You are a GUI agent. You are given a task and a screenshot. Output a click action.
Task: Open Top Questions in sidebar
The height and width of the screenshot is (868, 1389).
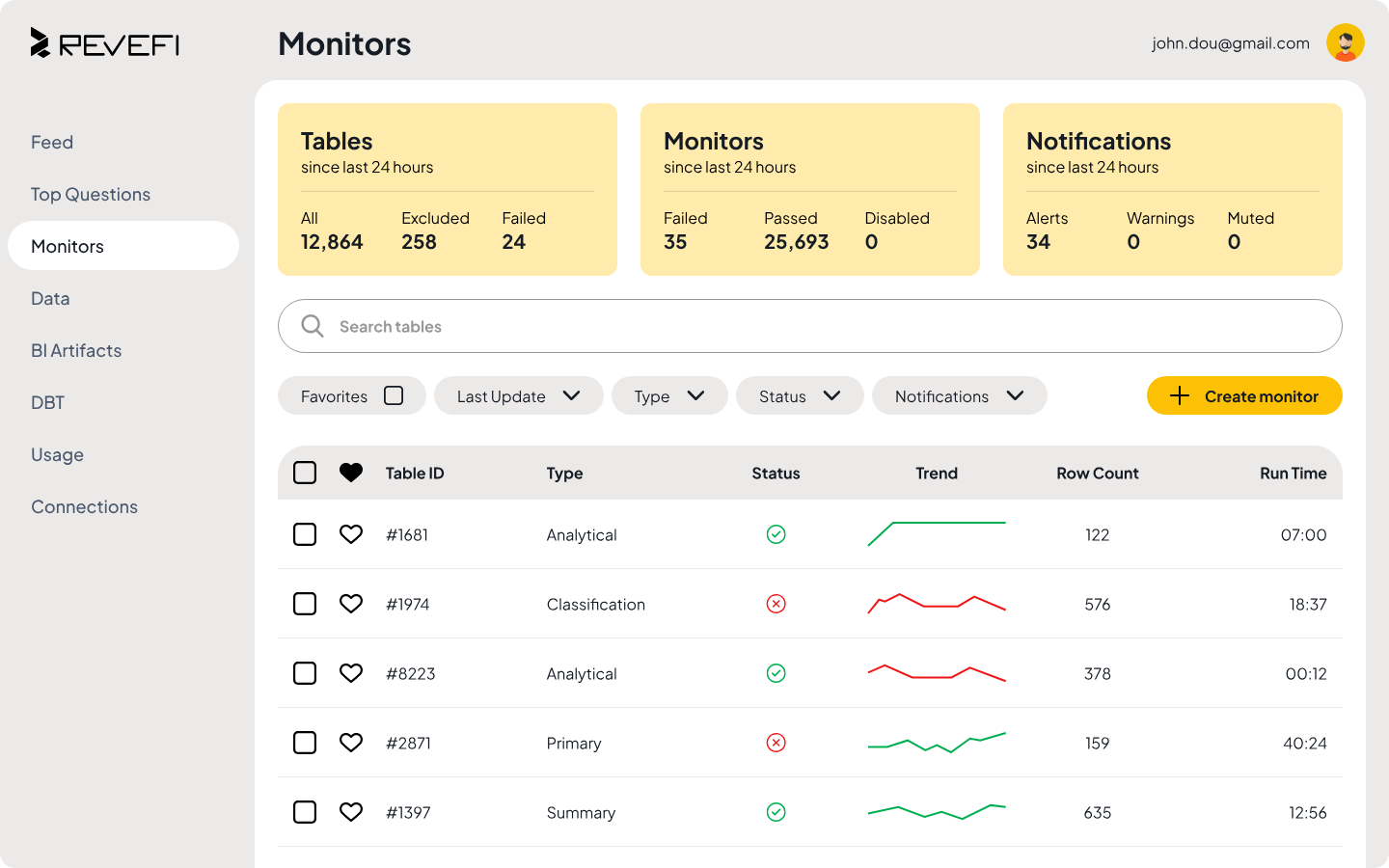pyautogui.click(x=91, y=194)
